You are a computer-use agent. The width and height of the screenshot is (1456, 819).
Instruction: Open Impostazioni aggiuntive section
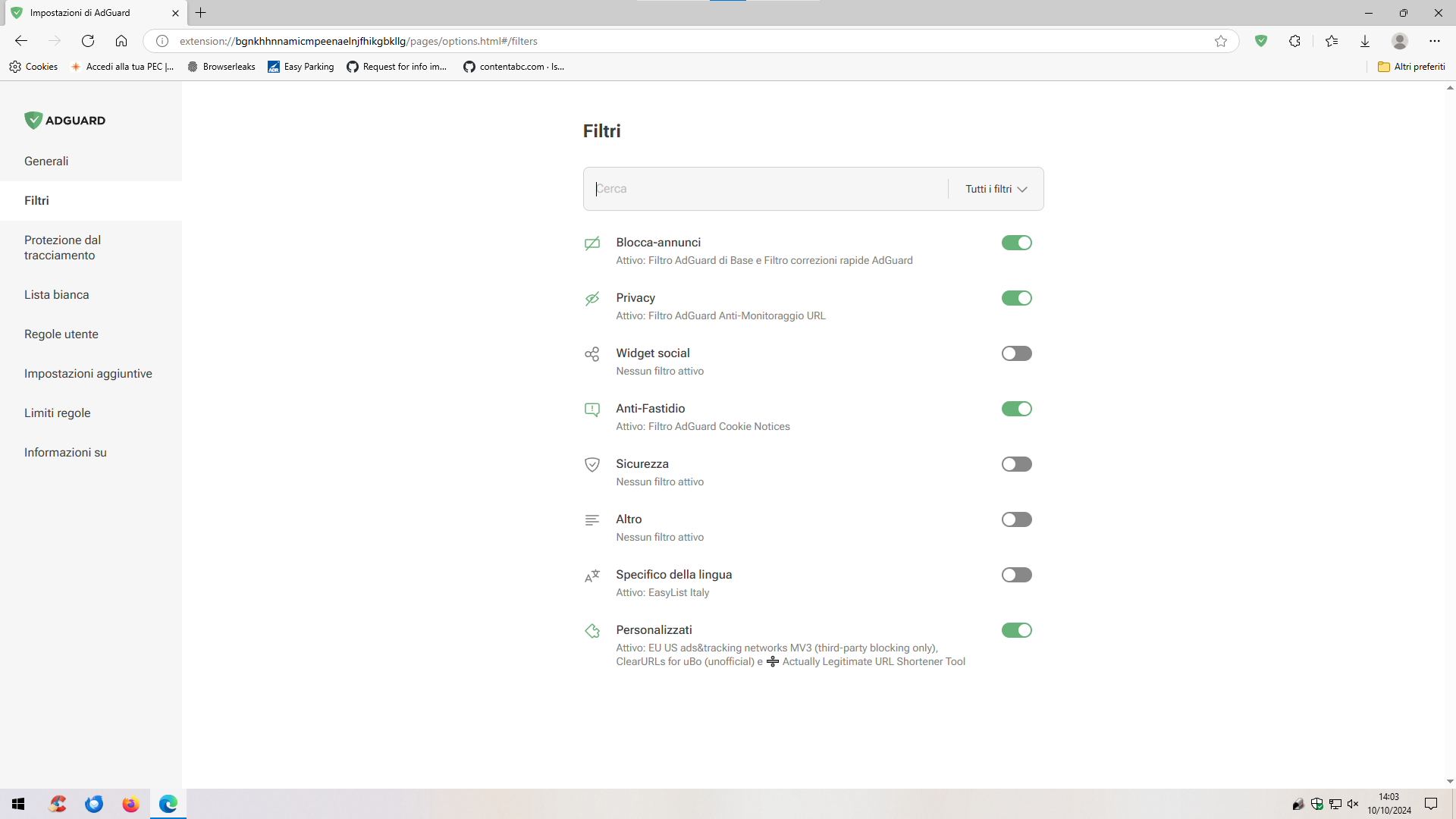pyautogui.click(x=91, y=374)
